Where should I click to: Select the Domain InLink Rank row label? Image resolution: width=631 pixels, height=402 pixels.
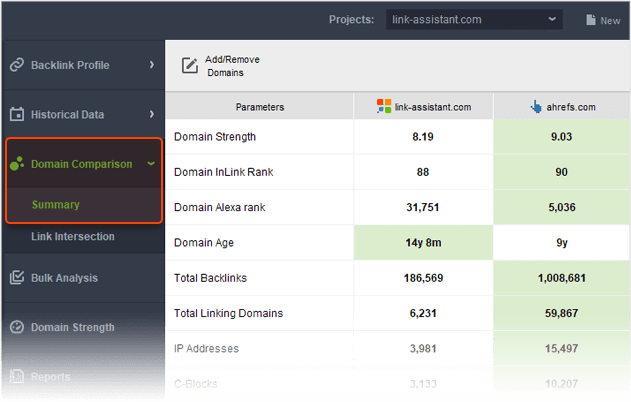tap(223, 172)
